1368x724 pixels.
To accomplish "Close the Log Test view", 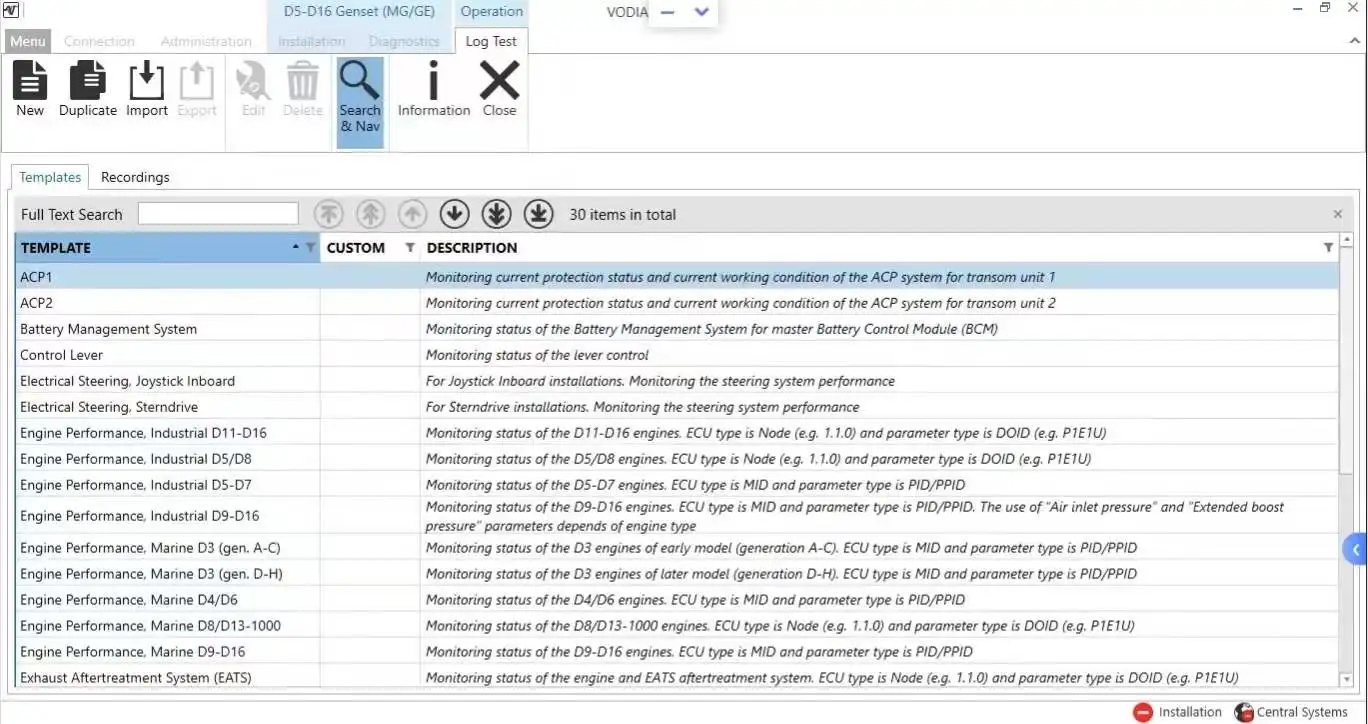I will 499,89.
